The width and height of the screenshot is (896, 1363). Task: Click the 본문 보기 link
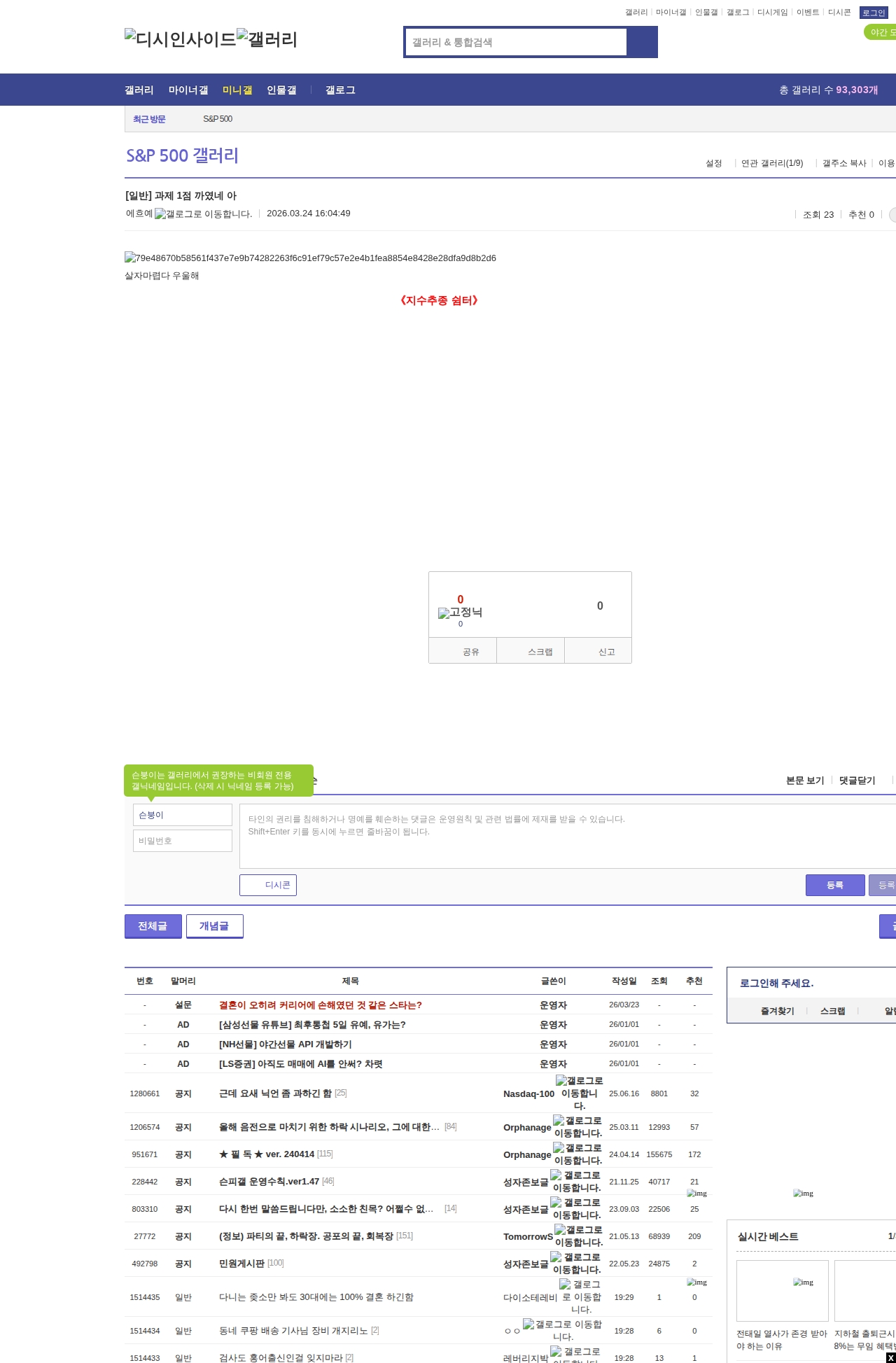click(805, 781)
